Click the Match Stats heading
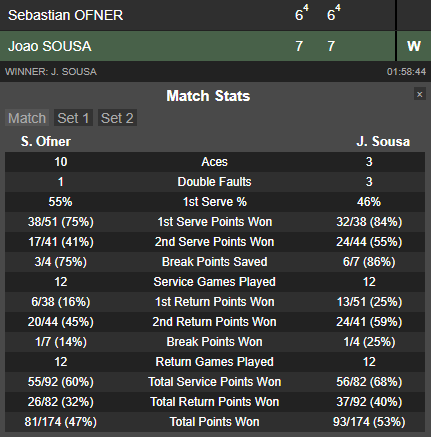The width and height of the screenshot is (431, 437). click(x=208, y=96)
